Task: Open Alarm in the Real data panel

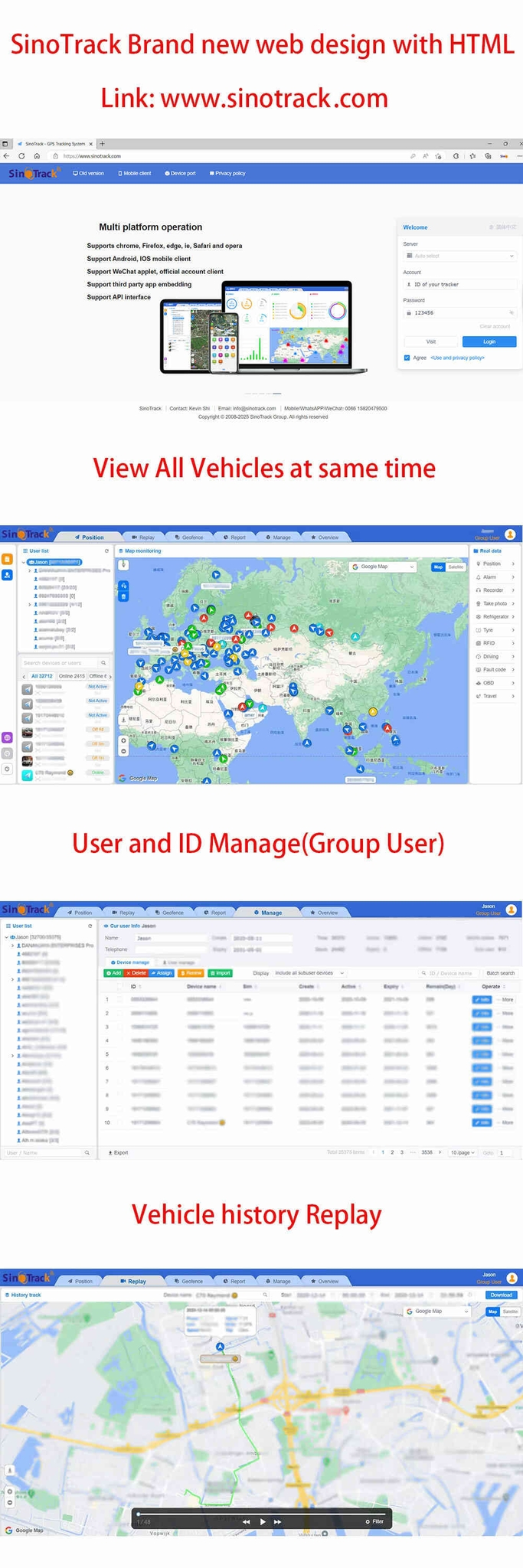Action: (x=489, y=577)
